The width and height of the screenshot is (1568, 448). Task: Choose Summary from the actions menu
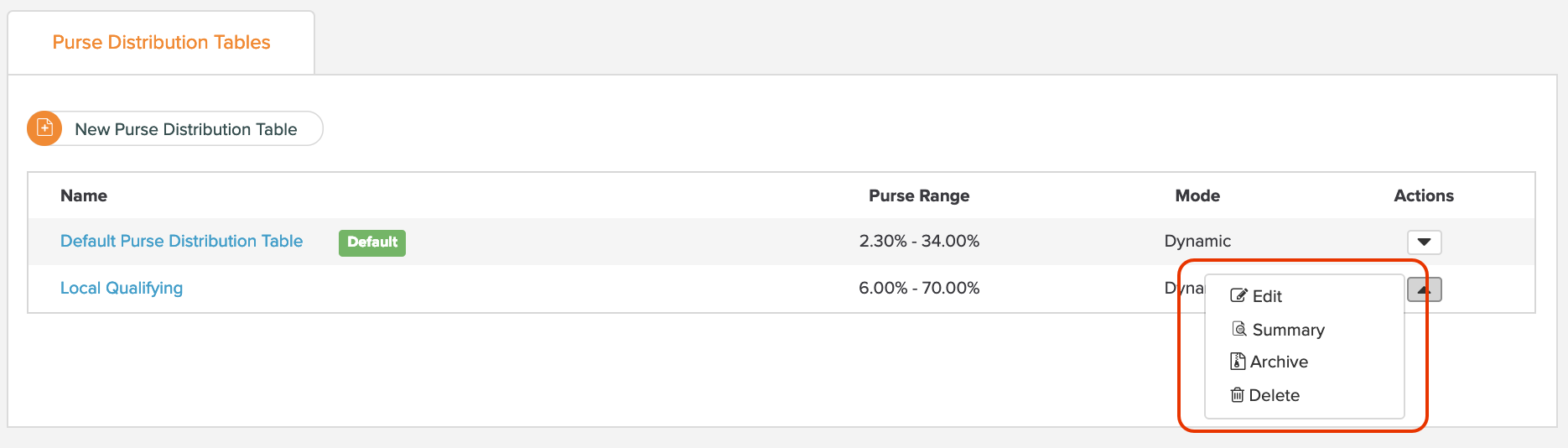1288,330
